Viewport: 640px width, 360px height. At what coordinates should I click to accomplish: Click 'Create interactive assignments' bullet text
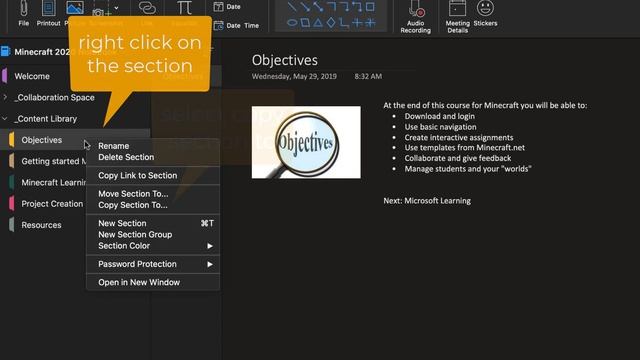(459, 138)
